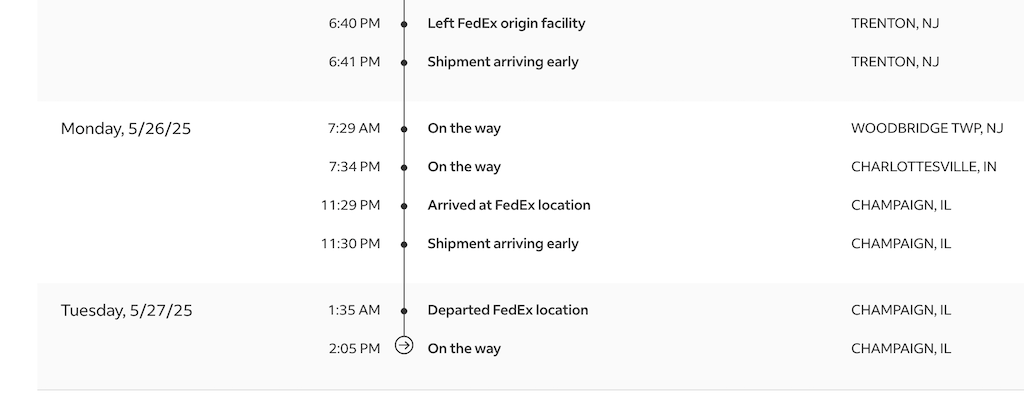Image resolution: width=1024 pixels, height=394 pixels.
Task: Click the 7:34 PM On the way entry
Action: pos(464,167)
